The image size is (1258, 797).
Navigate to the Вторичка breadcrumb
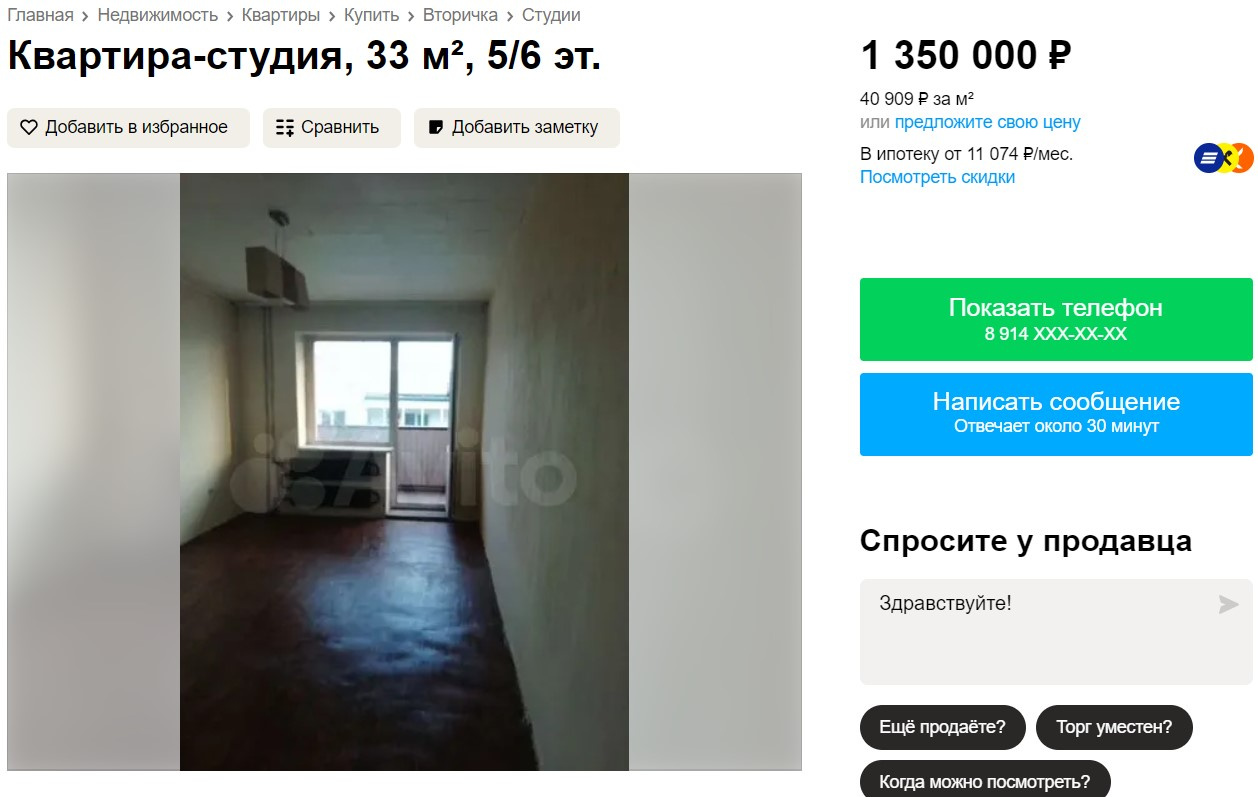coord(460,15)
